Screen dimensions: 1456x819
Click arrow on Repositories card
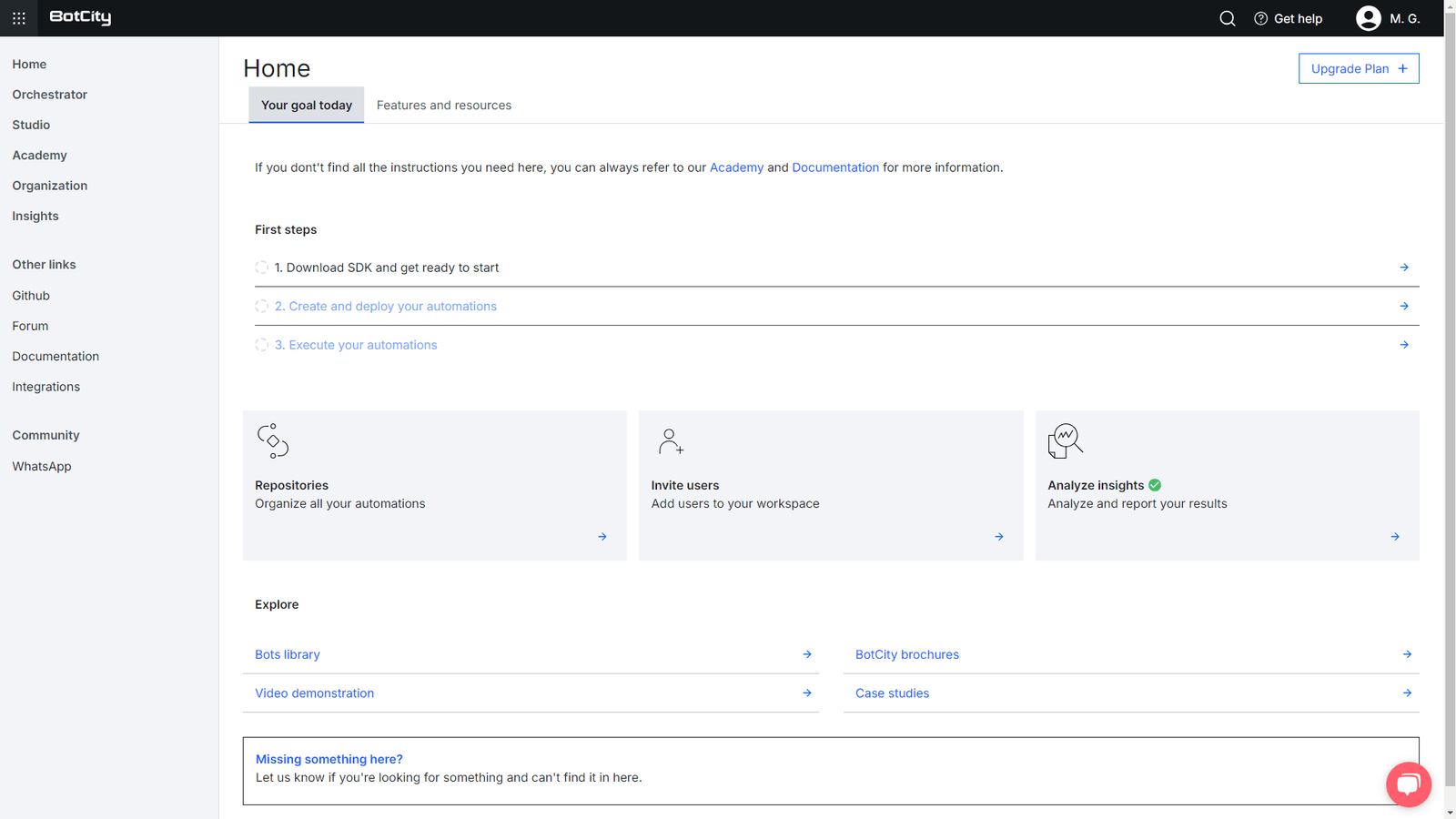click(602, 537)
